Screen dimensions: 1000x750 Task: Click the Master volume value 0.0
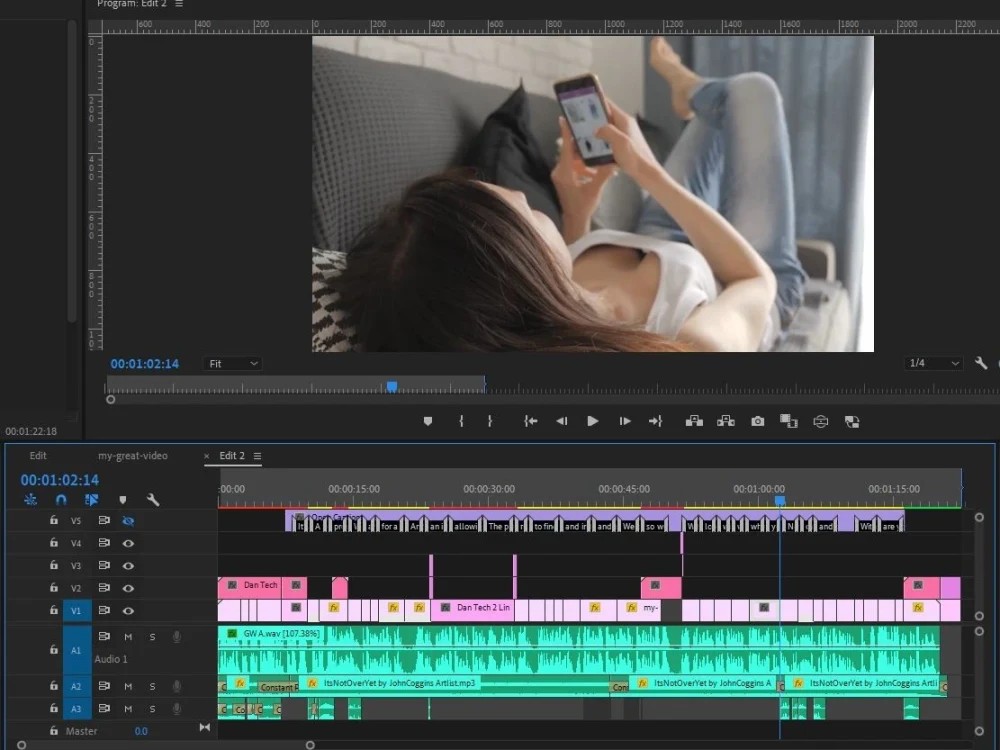(141, 731)
